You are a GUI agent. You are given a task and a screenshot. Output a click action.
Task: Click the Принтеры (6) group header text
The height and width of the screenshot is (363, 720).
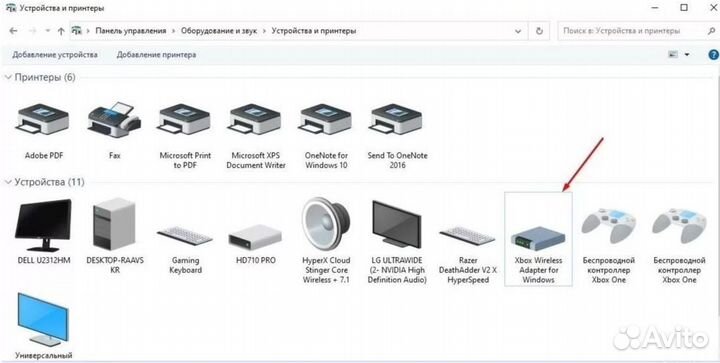click(45, 77)
